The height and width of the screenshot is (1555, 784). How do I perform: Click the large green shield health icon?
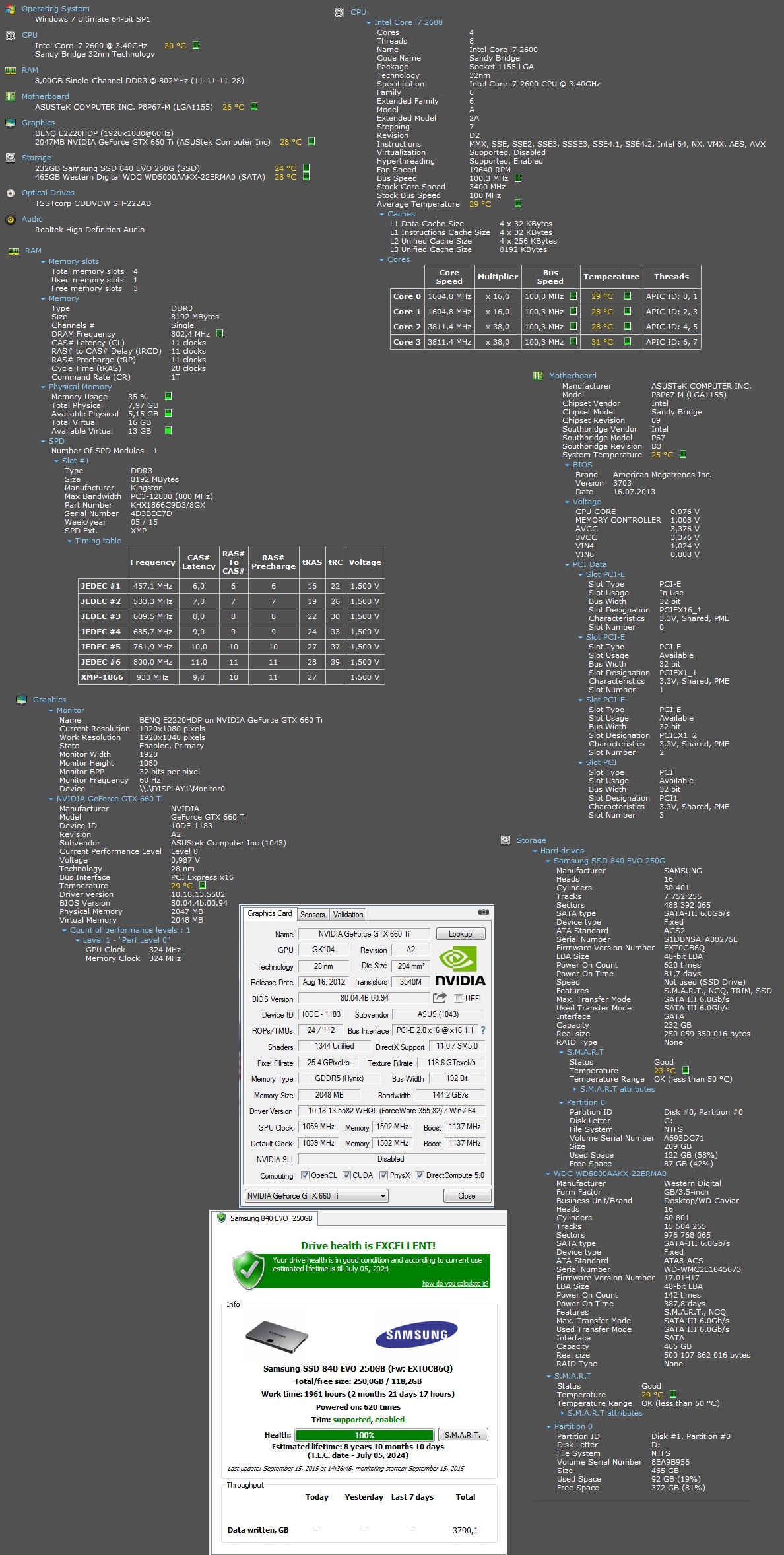pos(249,1269)
